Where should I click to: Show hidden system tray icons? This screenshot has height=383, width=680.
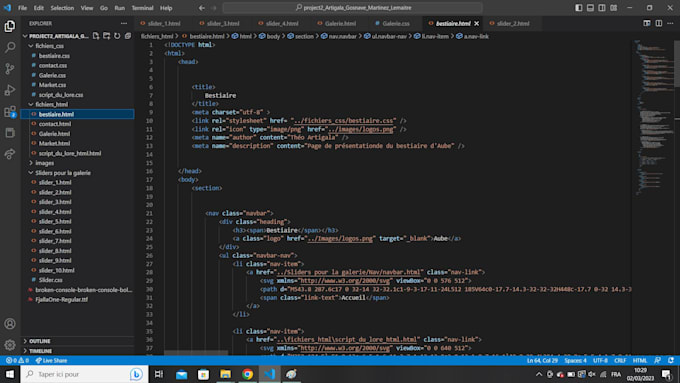pyautogui.click(x=539, y=374)
